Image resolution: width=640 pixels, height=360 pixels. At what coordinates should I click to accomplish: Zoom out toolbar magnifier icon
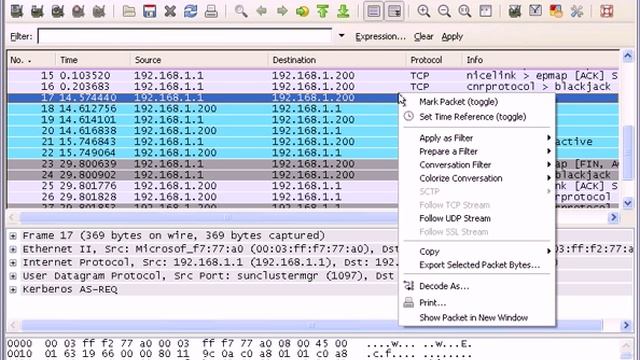(444, 11)
